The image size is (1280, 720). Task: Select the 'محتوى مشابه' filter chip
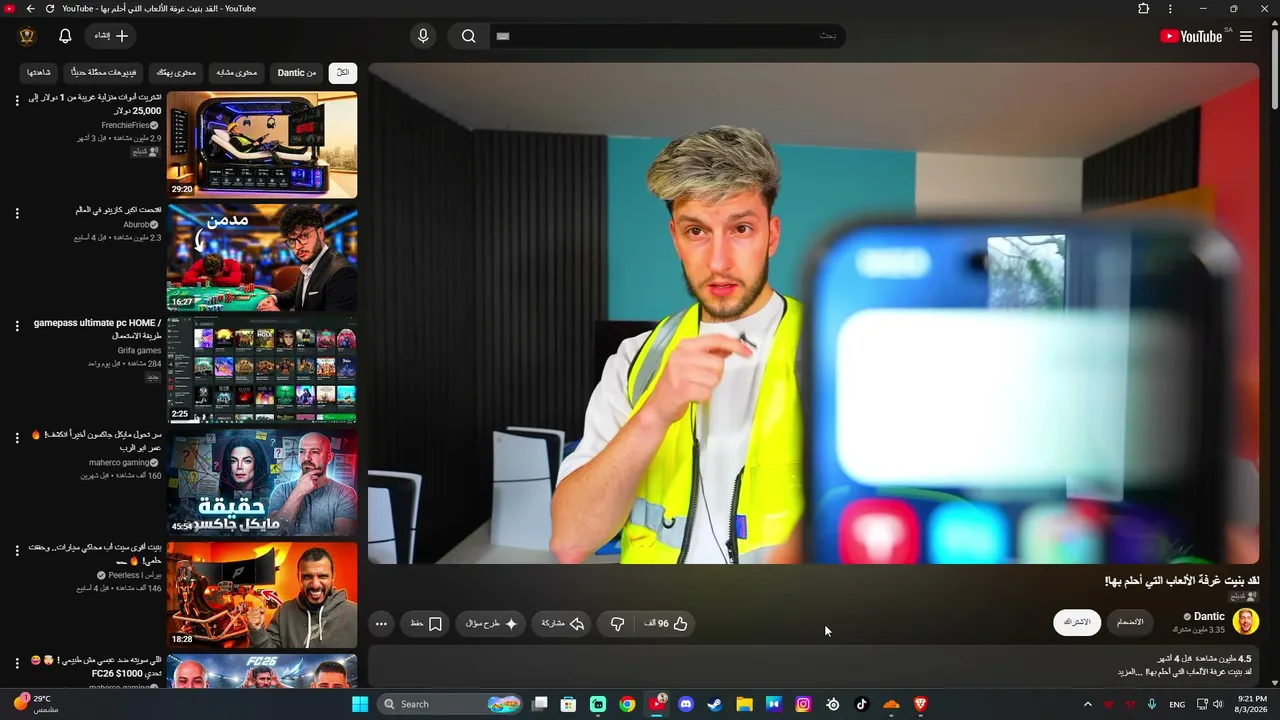tap(237, 73)
